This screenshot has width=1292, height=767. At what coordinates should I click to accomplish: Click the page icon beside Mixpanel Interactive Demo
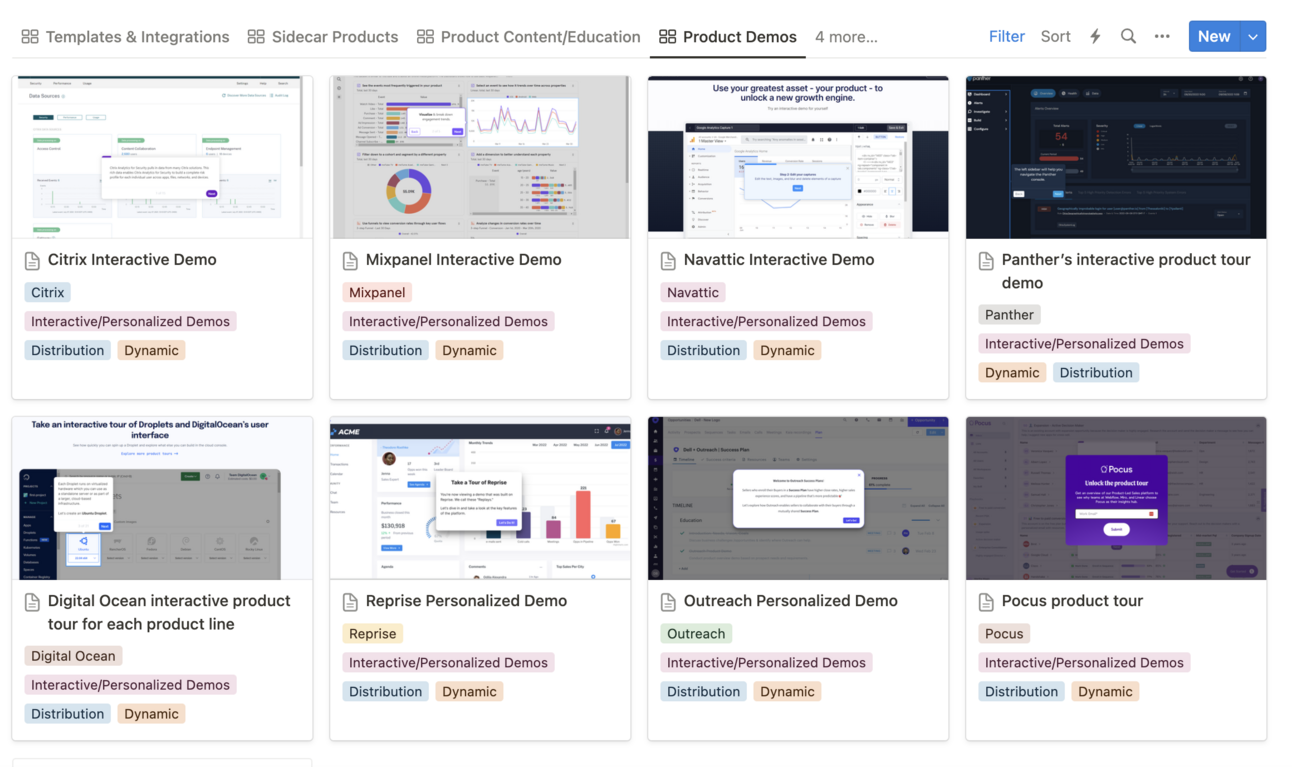pyautogui.click(x=349, y=259)
